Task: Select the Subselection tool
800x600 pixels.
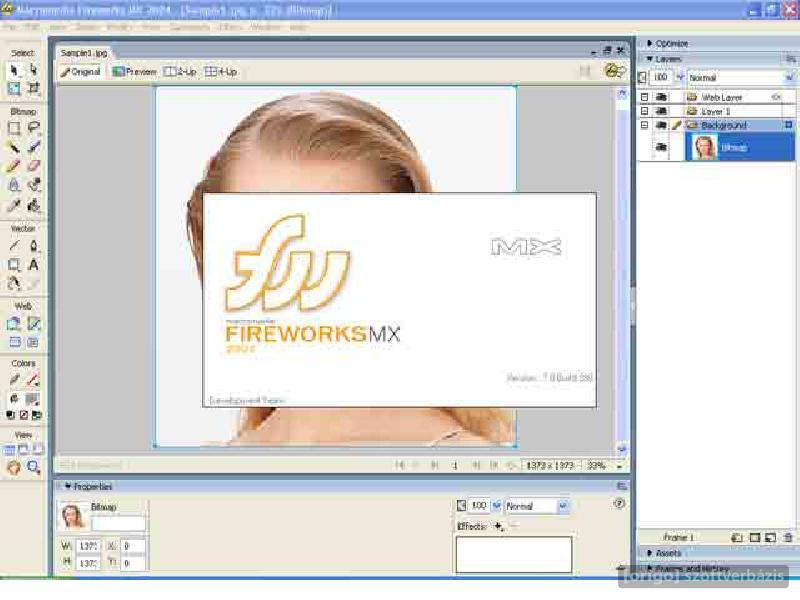Action: click(x=33, y=70)
